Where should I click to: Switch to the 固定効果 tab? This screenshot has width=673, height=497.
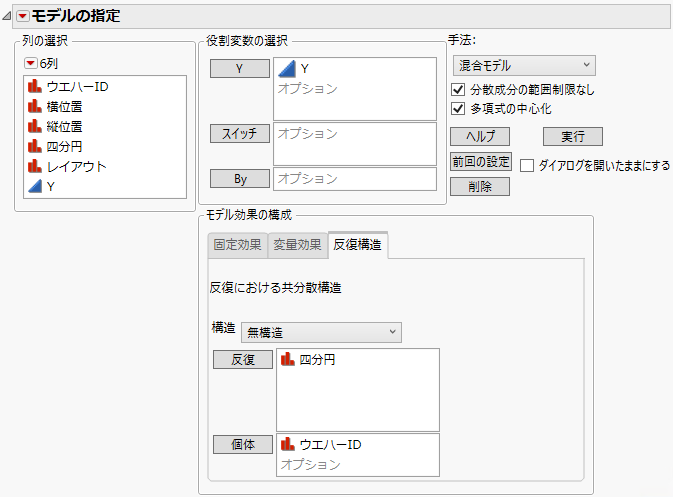tap(238, 245)
